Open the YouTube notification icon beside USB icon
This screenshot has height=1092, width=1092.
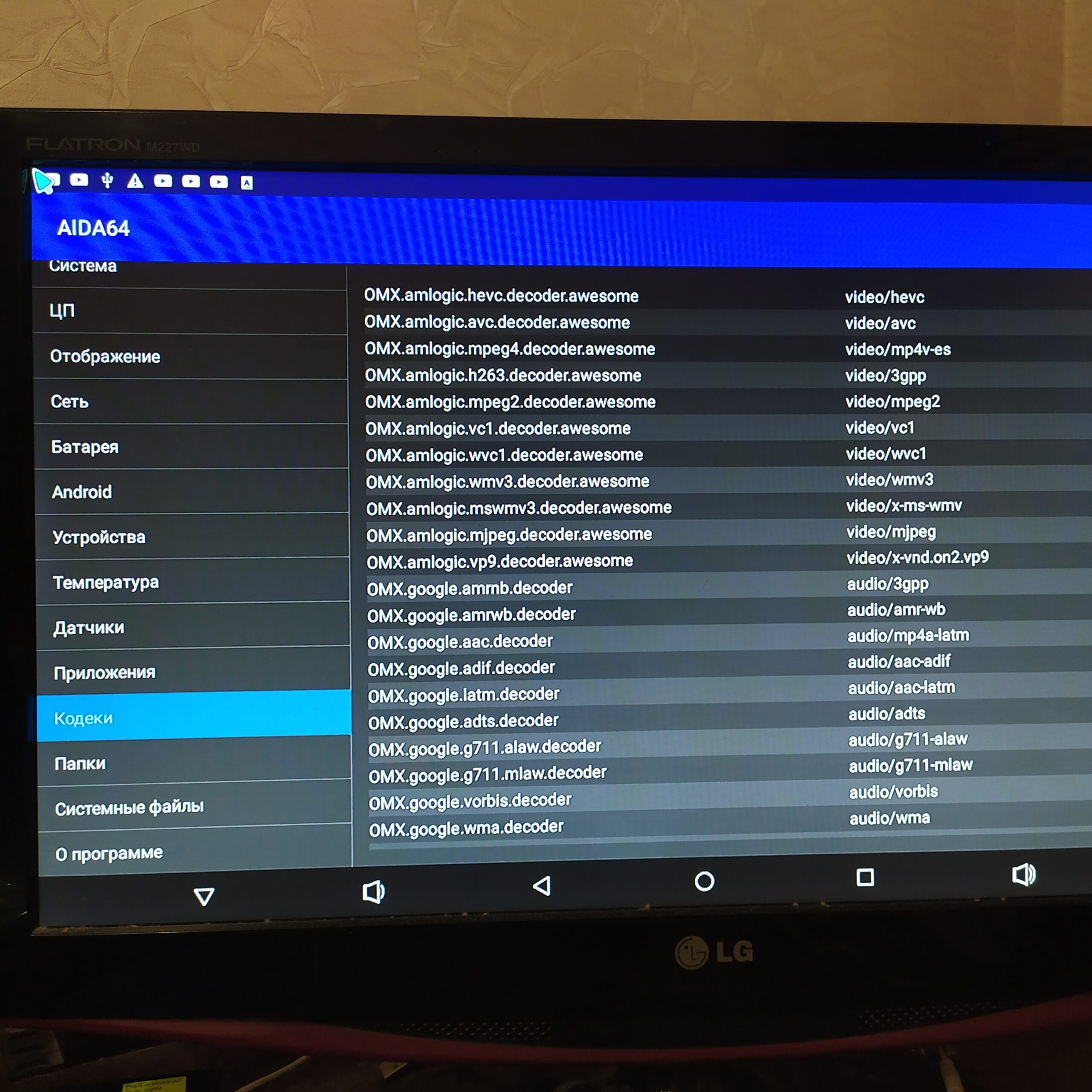pos(79,180)
